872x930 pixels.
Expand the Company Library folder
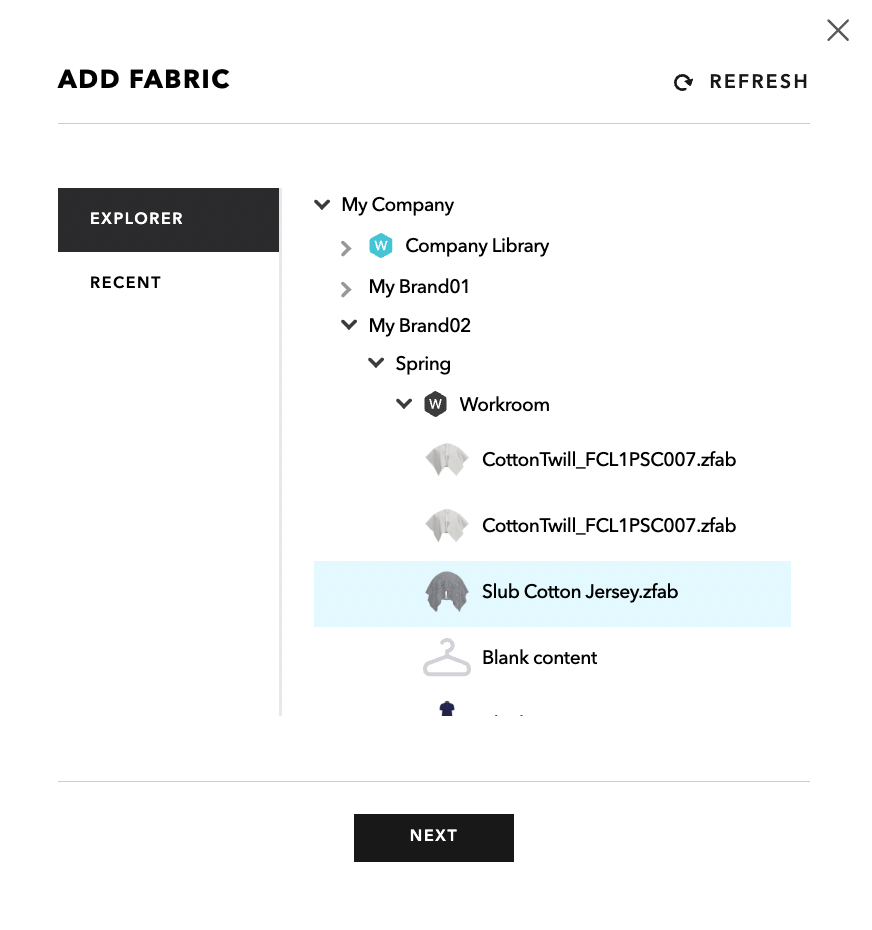[x=346, y=248]
